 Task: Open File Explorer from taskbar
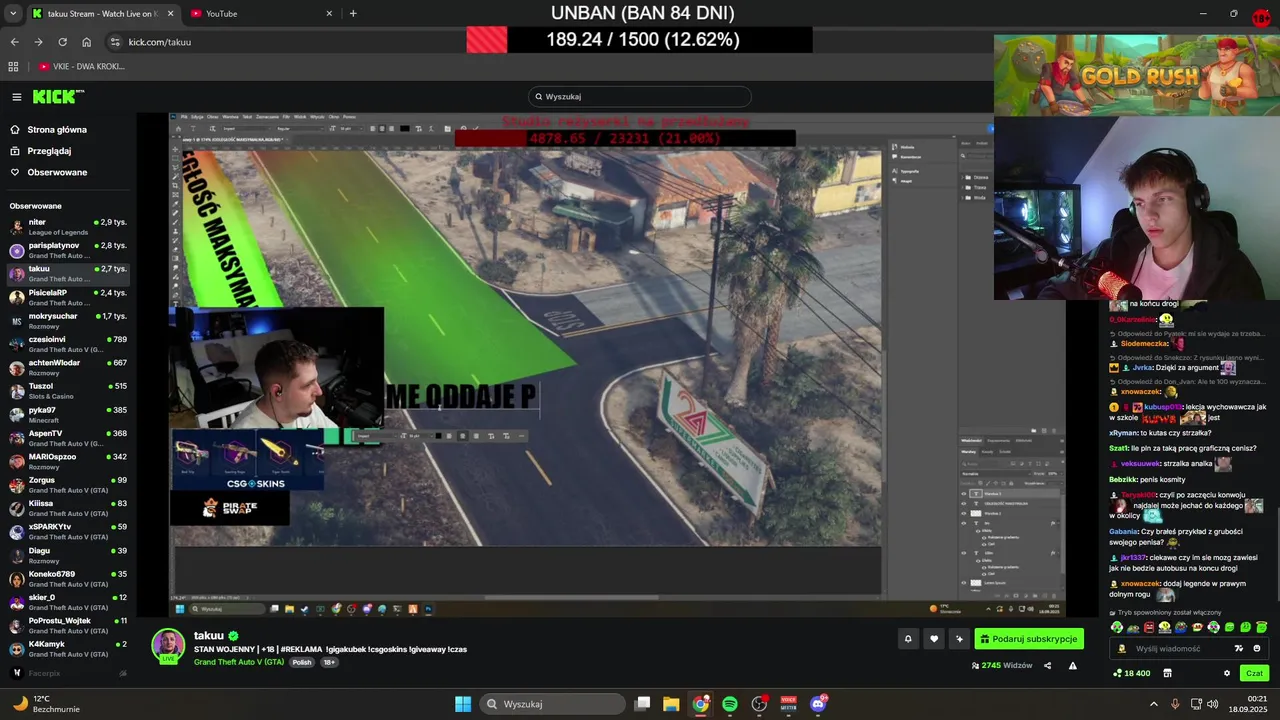click(671, 704)
